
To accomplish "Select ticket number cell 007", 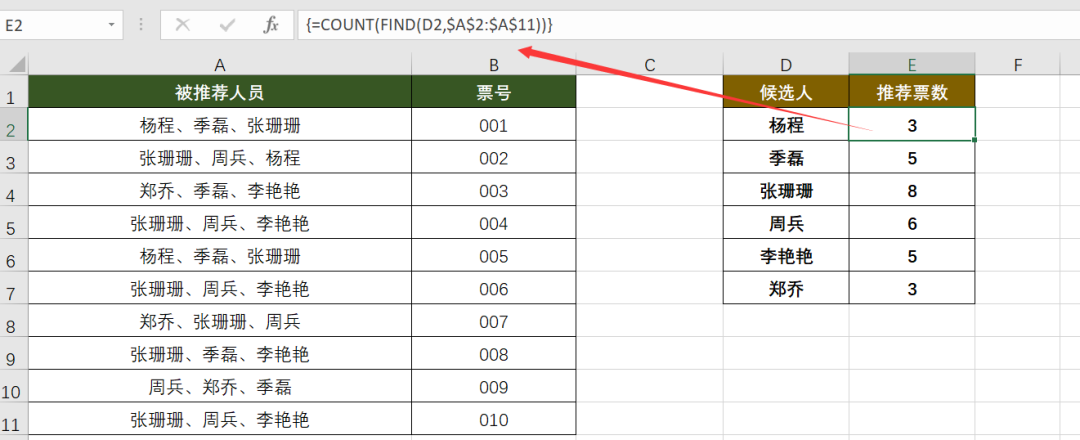I will coord(494,322).
